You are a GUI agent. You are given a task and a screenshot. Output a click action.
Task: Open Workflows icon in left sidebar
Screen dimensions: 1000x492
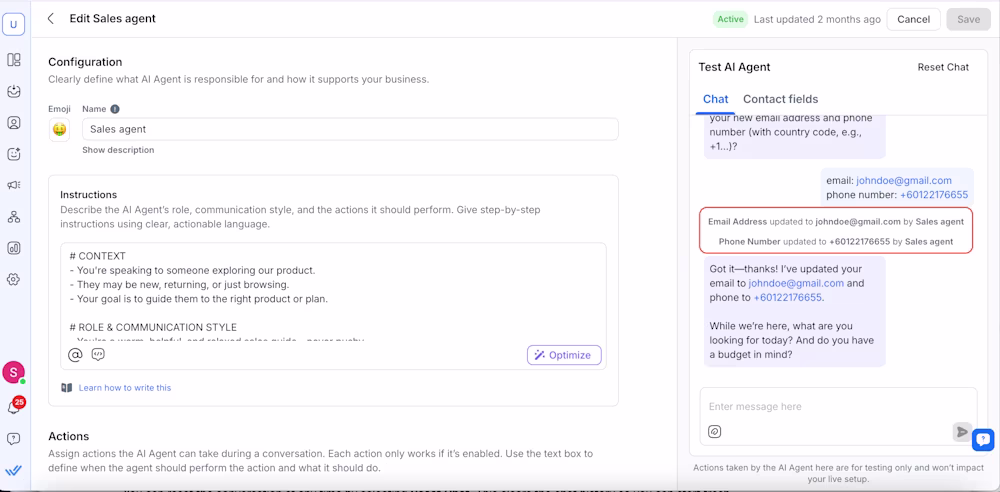coord(14,217)
